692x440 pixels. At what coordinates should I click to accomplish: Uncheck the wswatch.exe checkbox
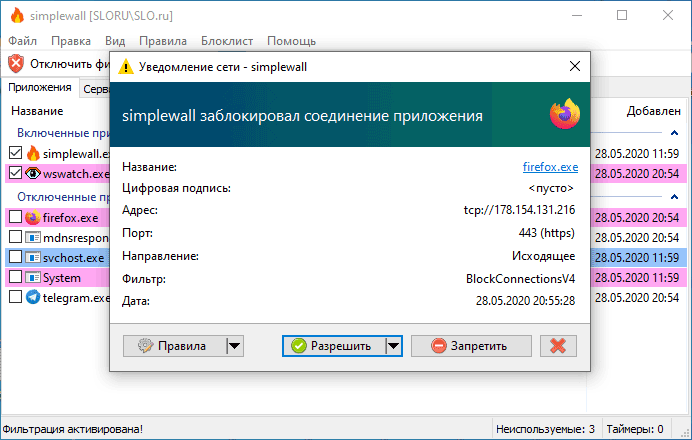pos(15,173)
